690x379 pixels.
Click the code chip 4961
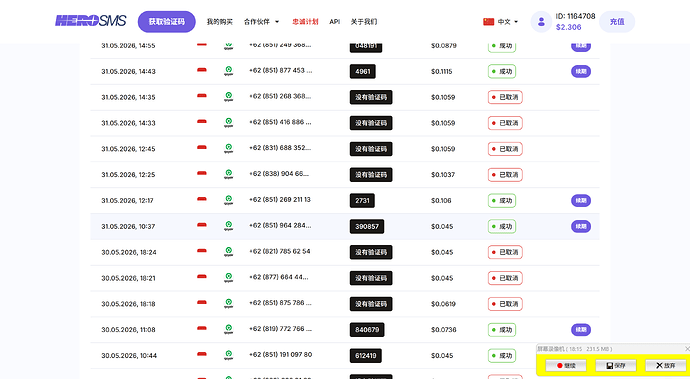(363, 71)
